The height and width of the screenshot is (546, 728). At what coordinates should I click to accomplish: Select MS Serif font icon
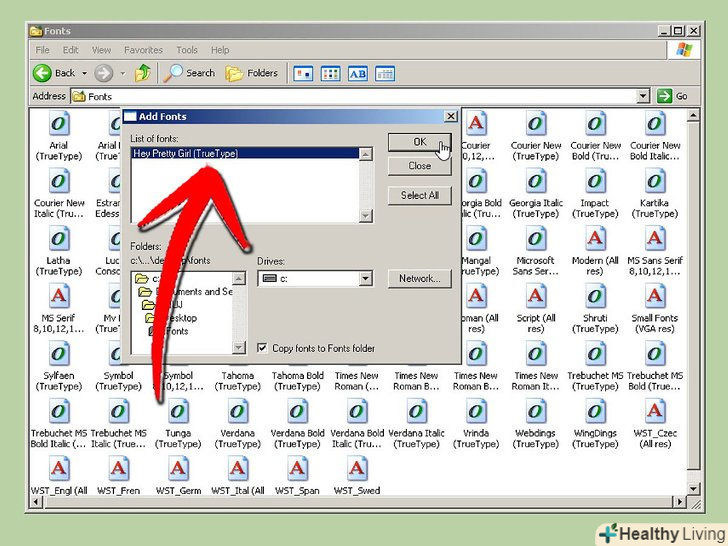point(59,296)
